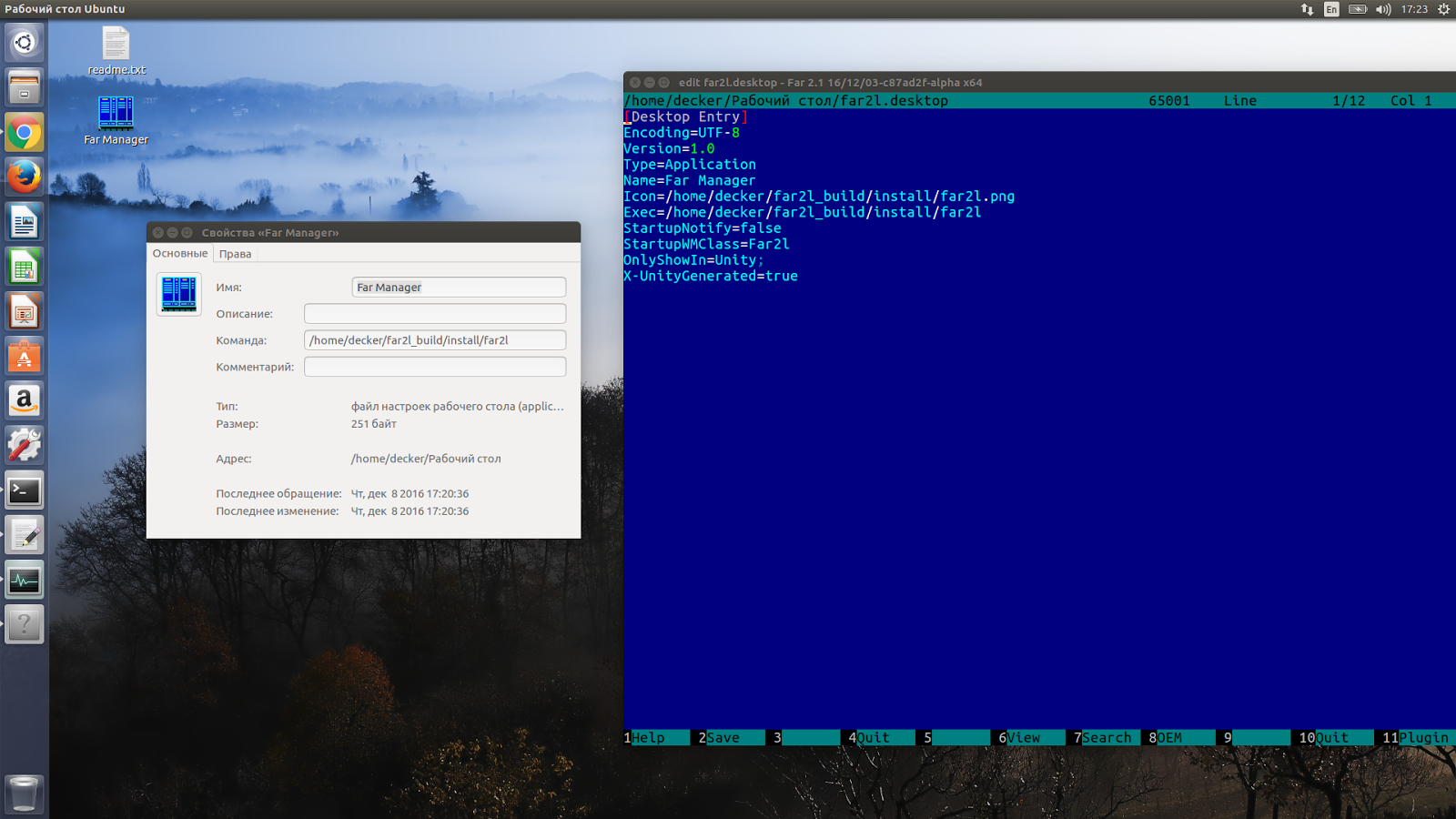Open LibreOffice Impress from the launcher
This screenshot has height=819, width=1456.
[25, 311]
